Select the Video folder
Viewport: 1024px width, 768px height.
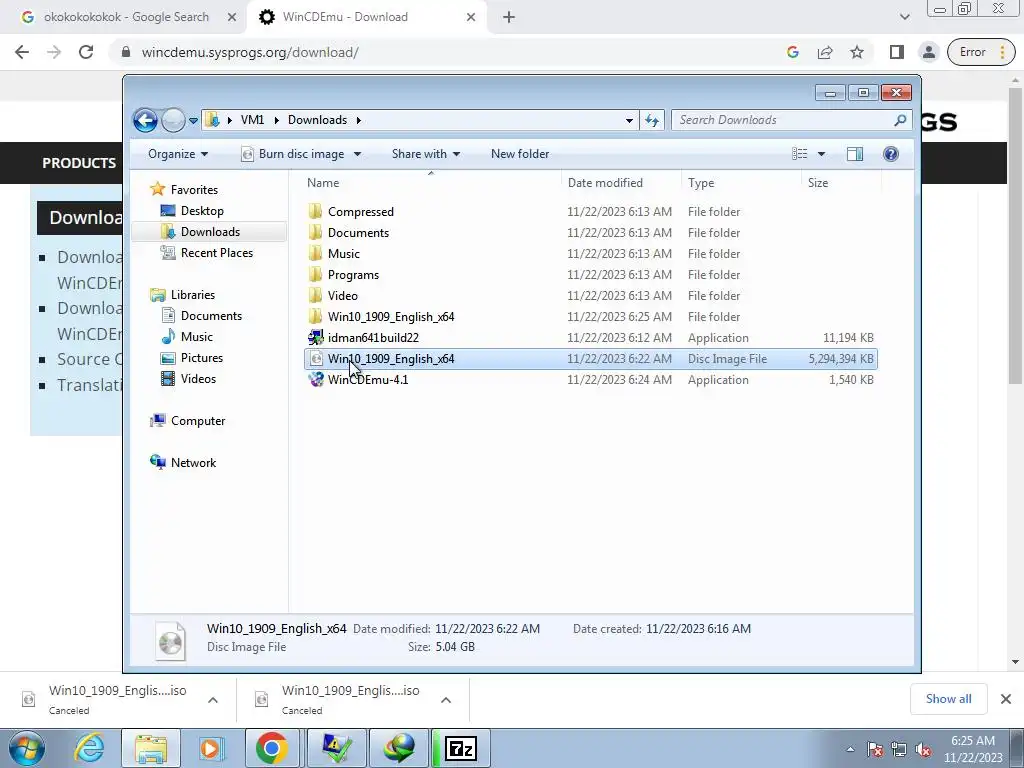(x=342, y=296)
